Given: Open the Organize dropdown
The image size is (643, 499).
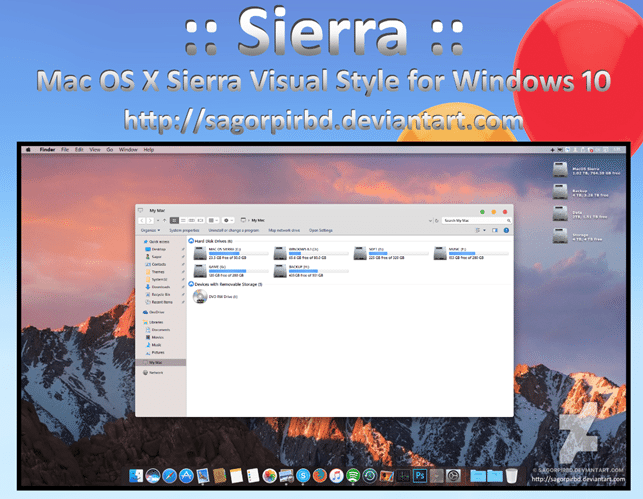Looking at the screenshot, I should pyautogui.click(x=150, y=230).
